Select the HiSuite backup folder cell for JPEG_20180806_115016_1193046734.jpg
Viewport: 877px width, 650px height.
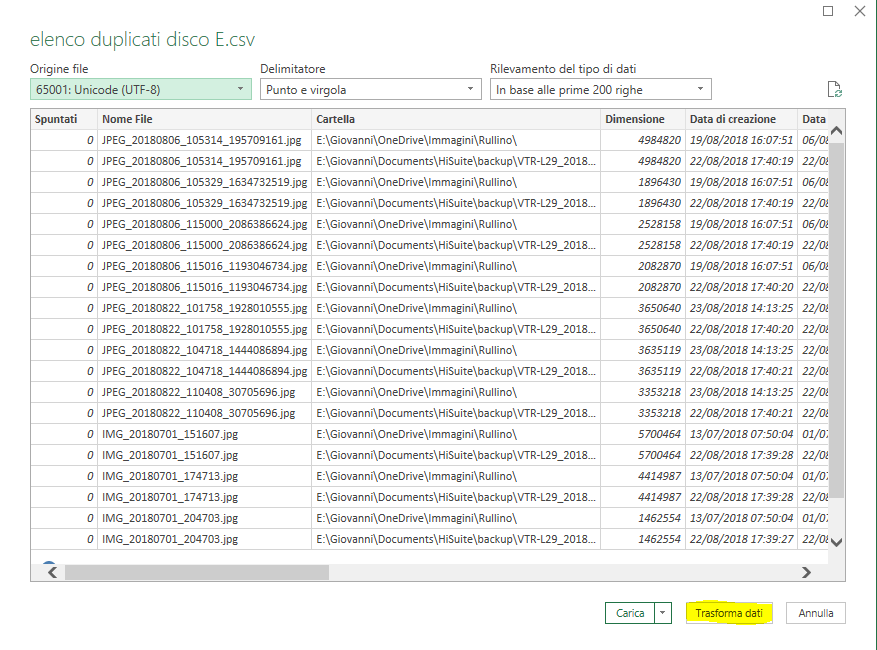456,287
